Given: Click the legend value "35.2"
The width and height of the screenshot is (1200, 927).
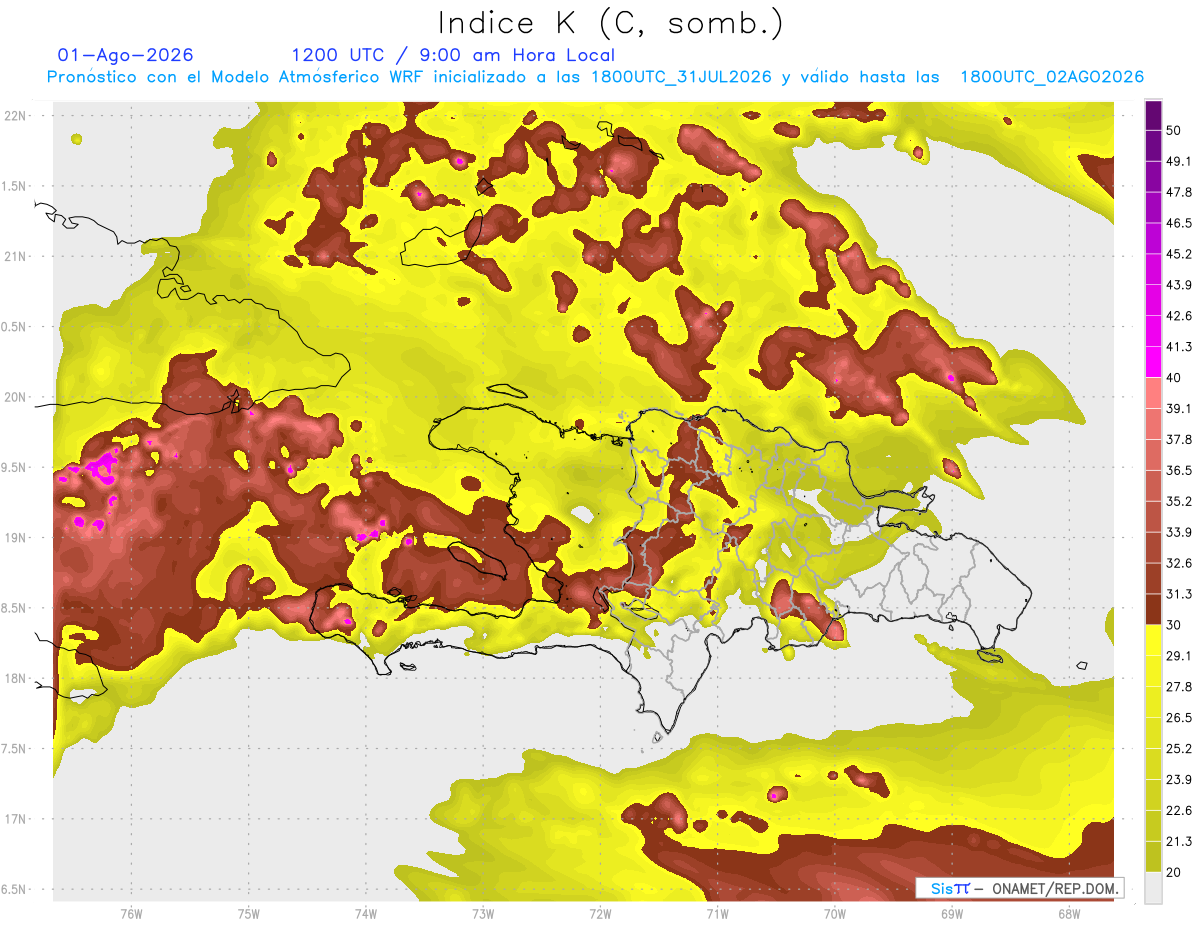Looking at the screenshot, I should (x=1179, y=501).
